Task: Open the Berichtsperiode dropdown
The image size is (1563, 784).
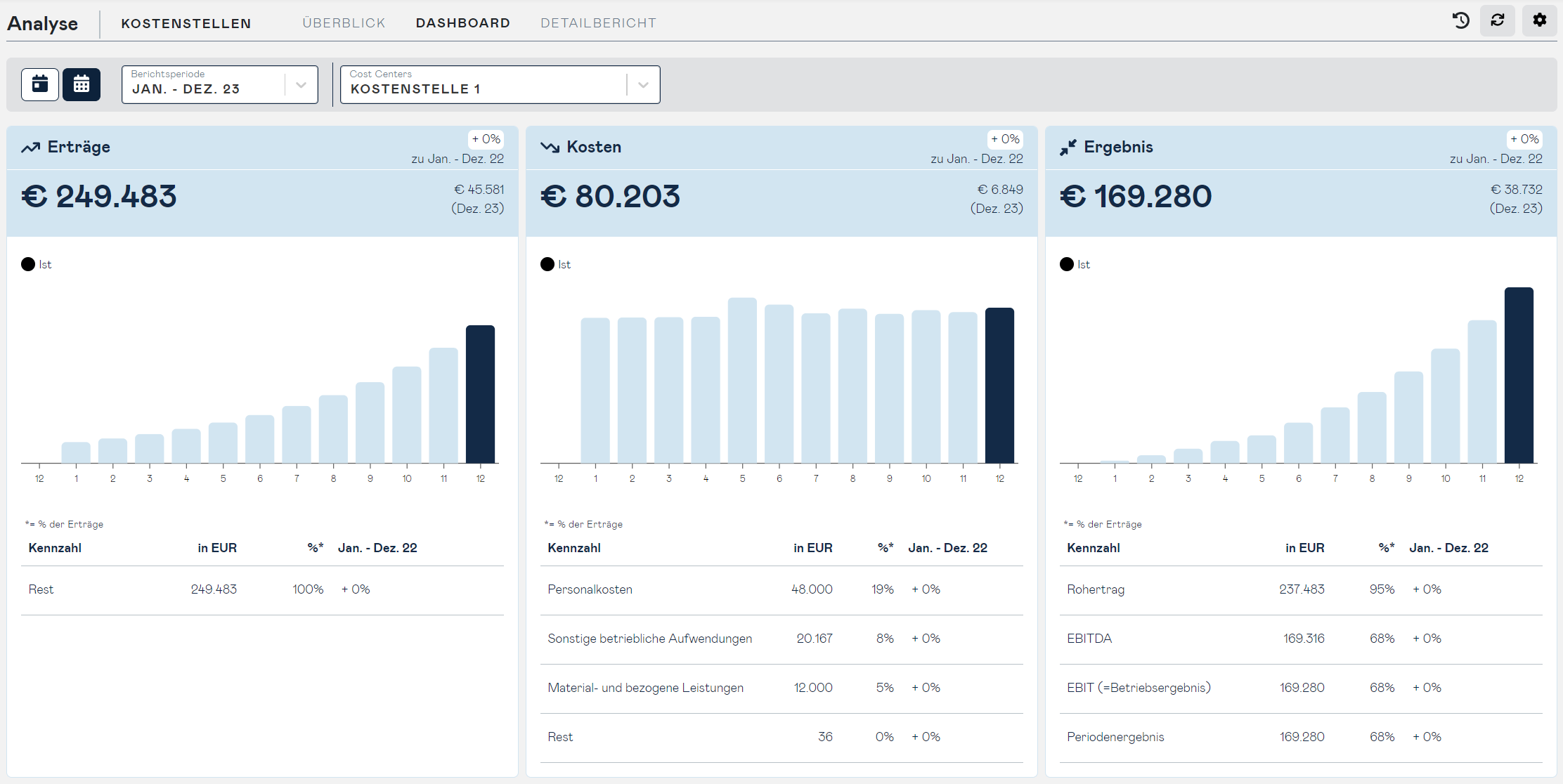Action: [x=220, y=84]
